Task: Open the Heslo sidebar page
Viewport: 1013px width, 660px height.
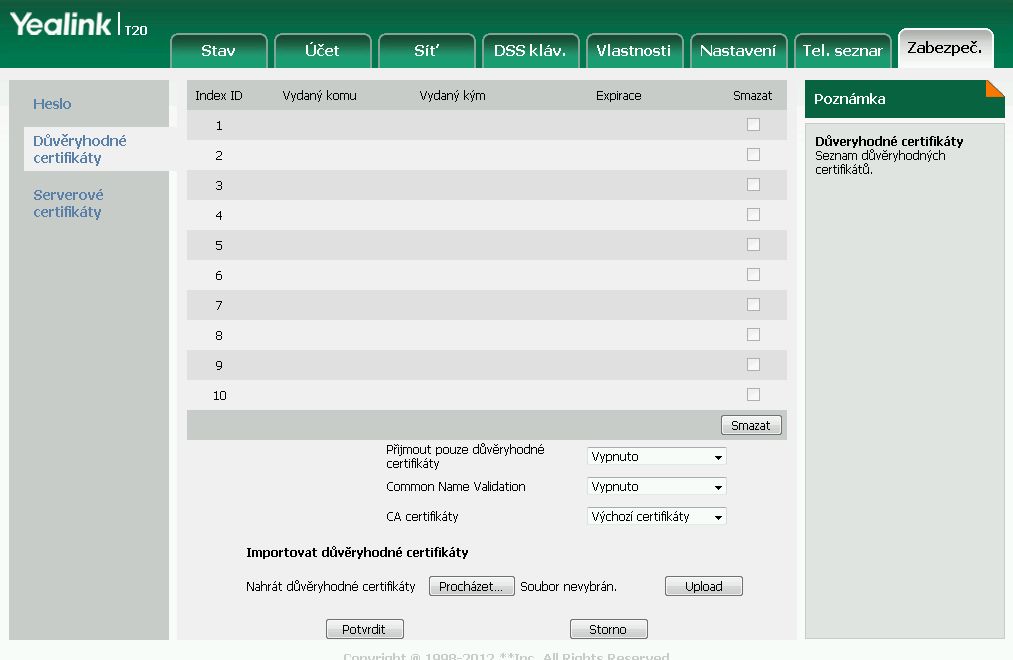Action: coord(52,104)
